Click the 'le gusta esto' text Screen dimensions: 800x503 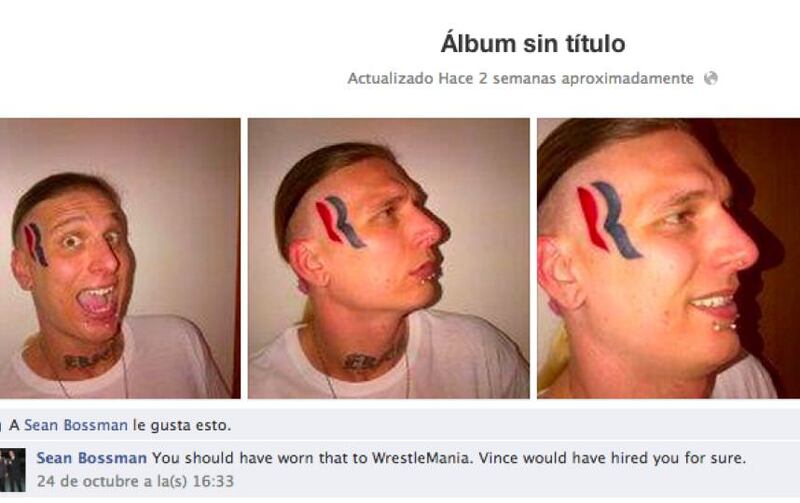click(182, 425)
